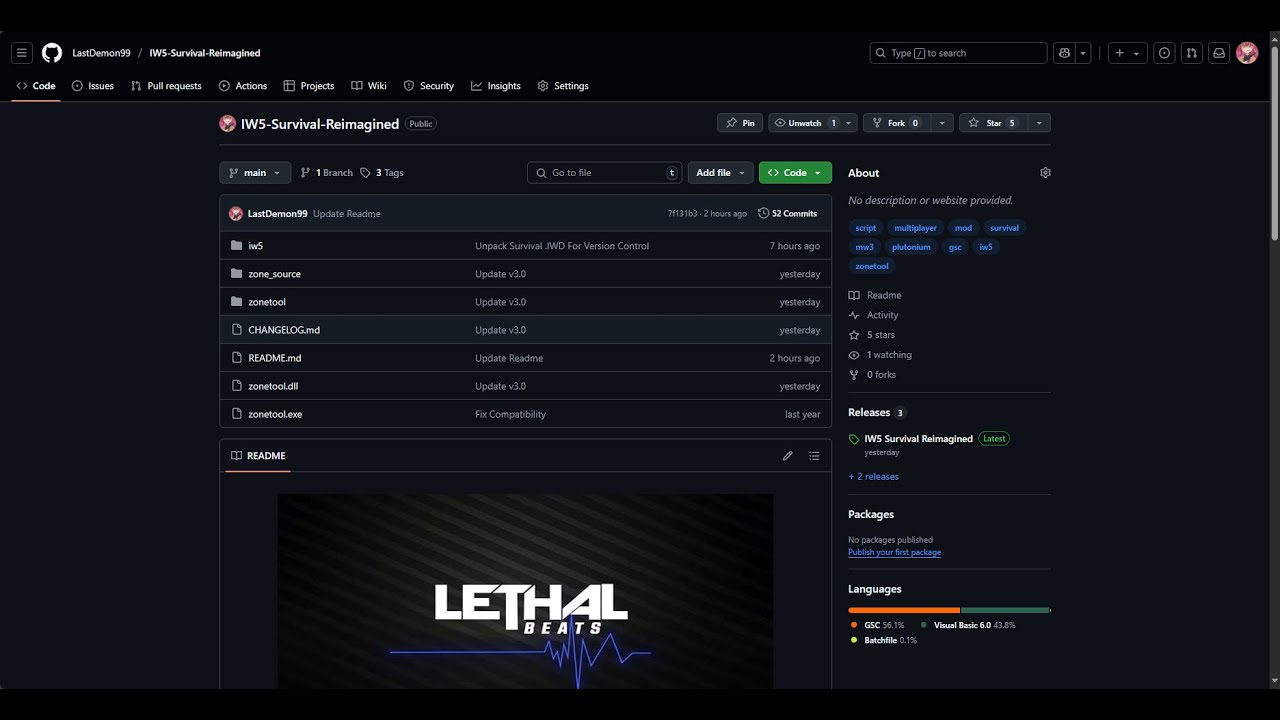Switch to the Security tab
1280x720 pixels.
coord(429,86)
